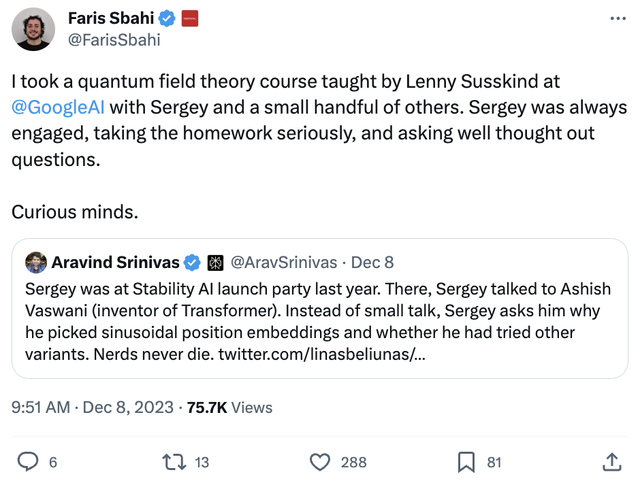
Task: Click Aravind Srinivas's verified badge
Action: 192,263
